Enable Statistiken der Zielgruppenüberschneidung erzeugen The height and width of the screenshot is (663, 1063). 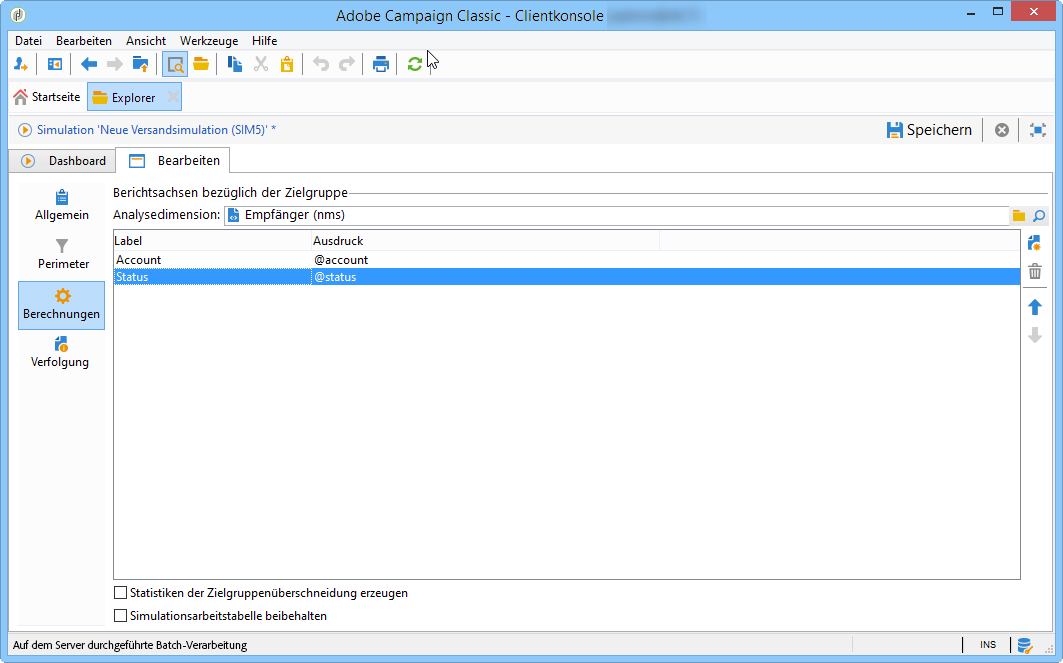(x=120, y=592)
